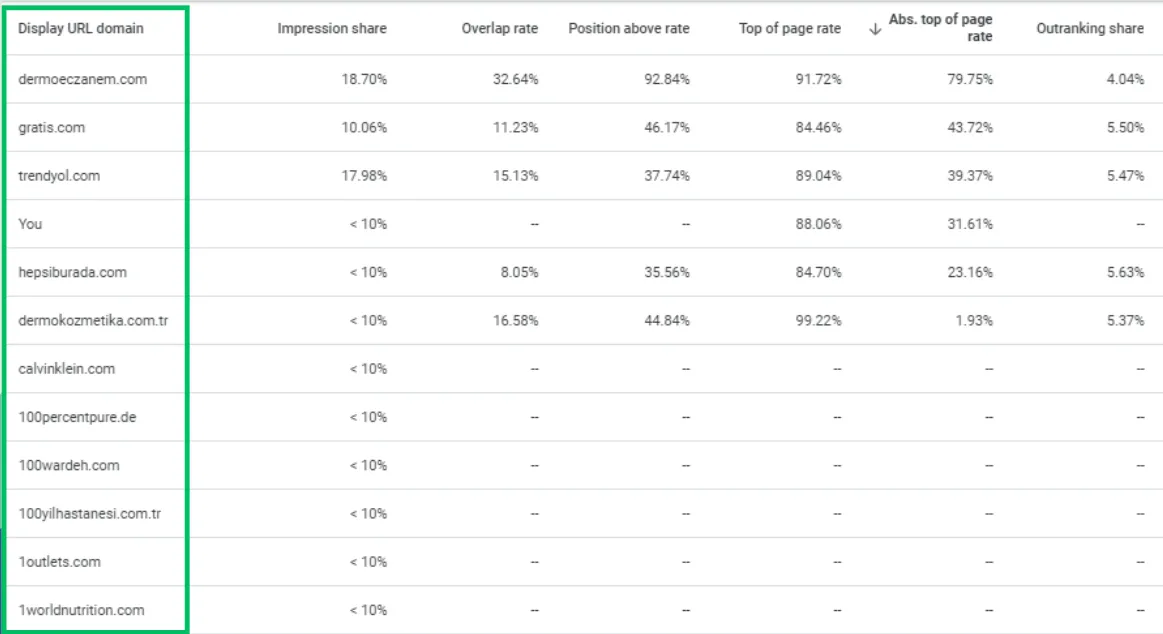Sort by the Overlap rate column header
This screenshot has height=634, width=1163.
click(499, 29)
